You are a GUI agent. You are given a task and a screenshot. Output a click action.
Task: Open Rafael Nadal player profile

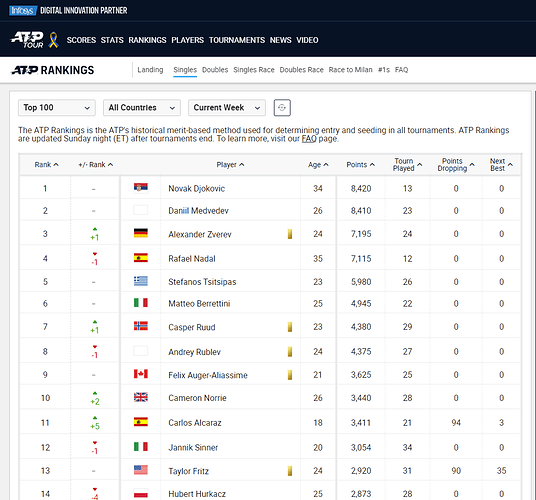(x=192, y=259)
